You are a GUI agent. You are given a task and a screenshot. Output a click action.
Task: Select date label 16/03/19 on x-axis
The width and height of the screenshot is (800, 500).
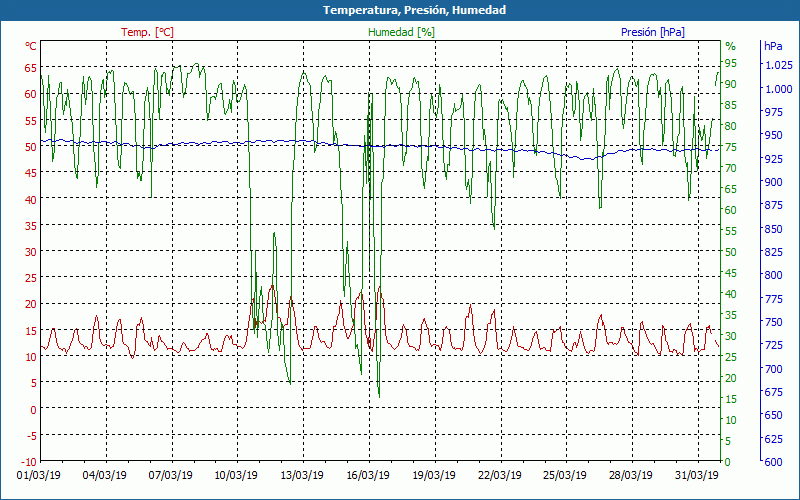pos(367,476)
